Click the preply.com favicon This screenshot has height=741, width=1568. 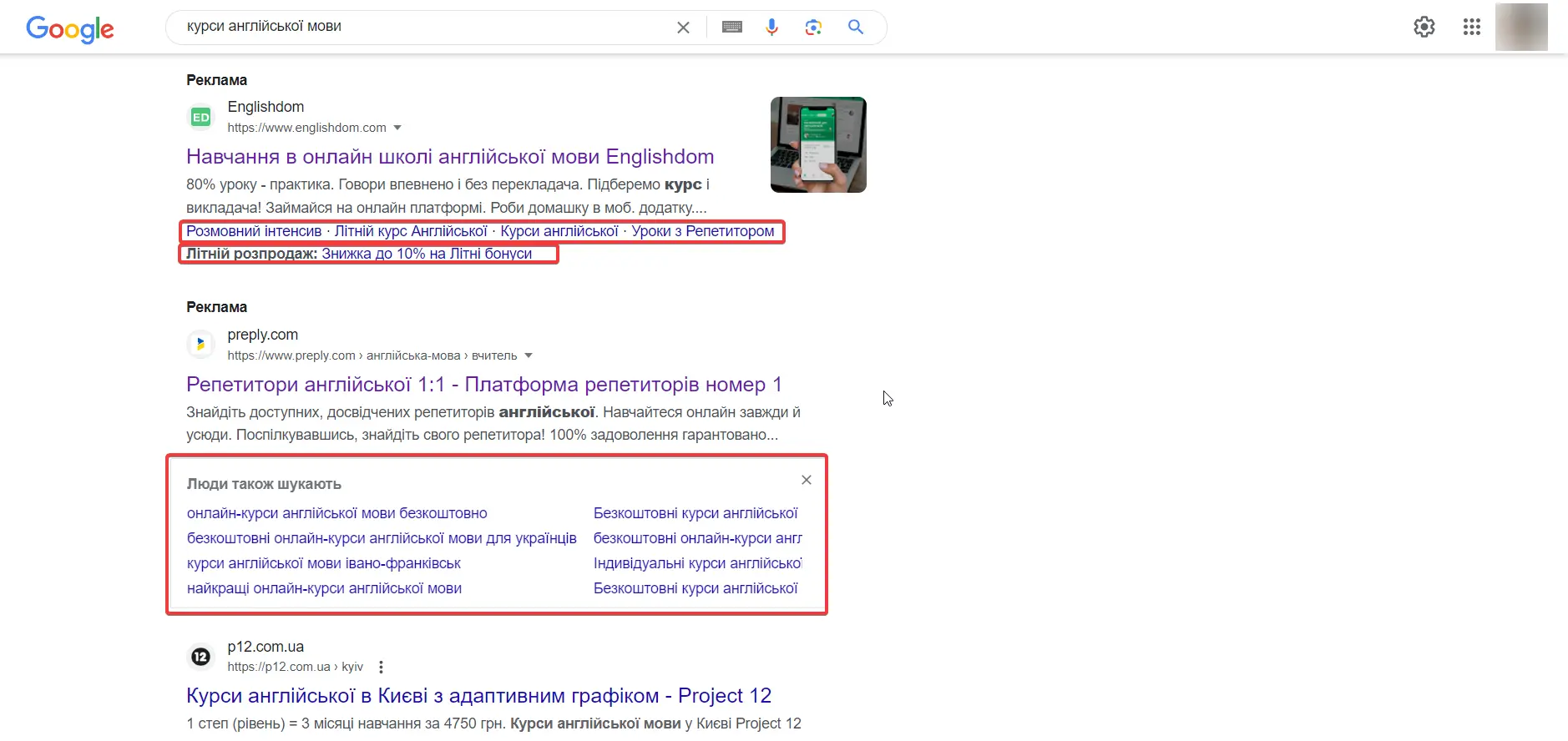point(200,344)
